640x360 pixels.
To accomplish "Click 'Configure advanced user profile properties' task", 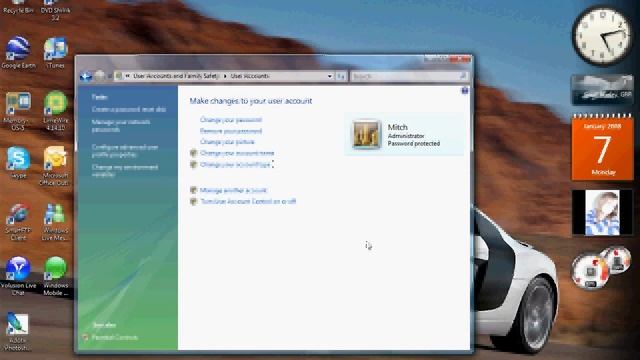I will point(125,151).
